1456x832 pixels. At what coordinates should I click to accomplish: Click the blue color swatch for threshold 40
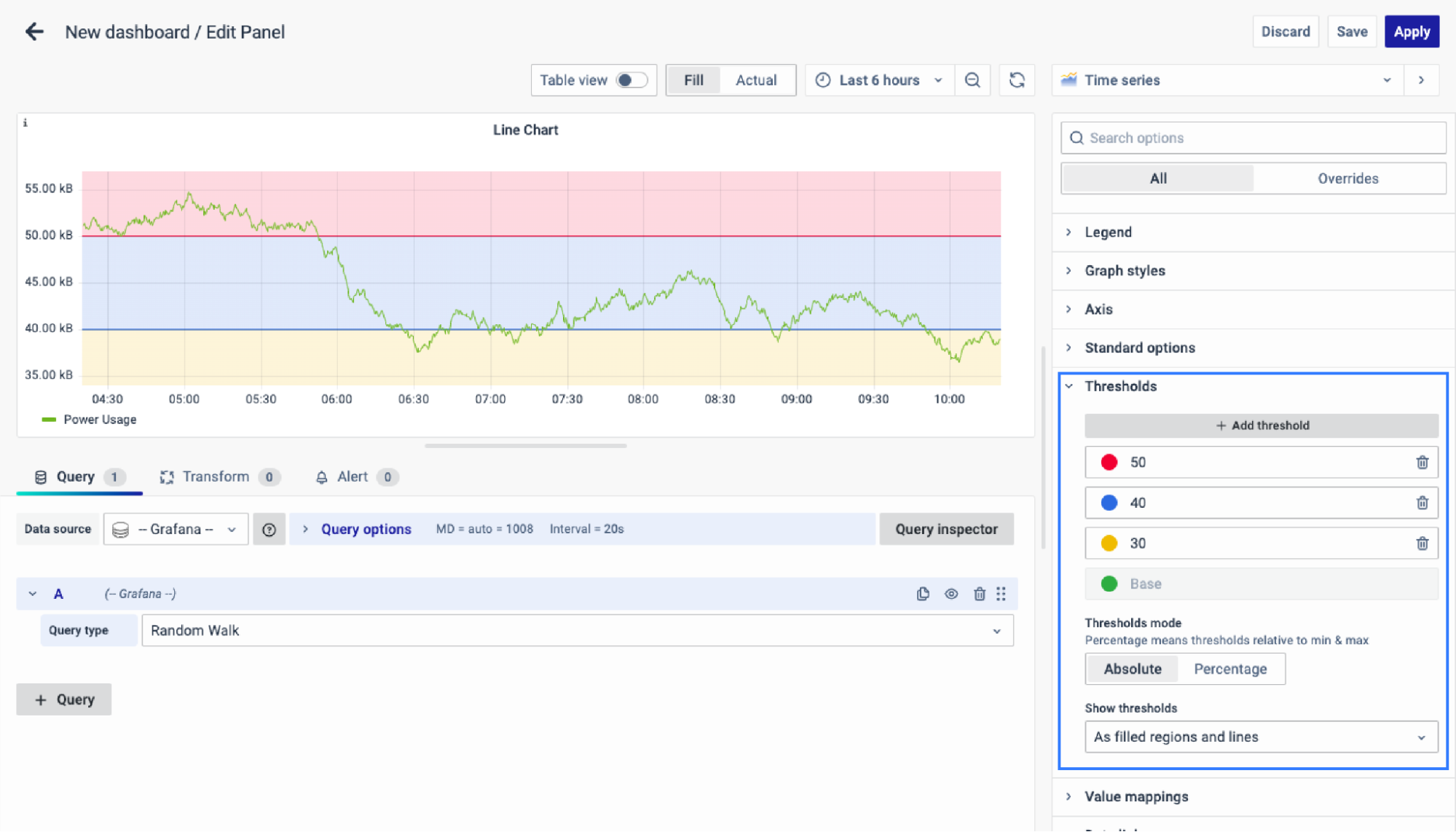1109,503
